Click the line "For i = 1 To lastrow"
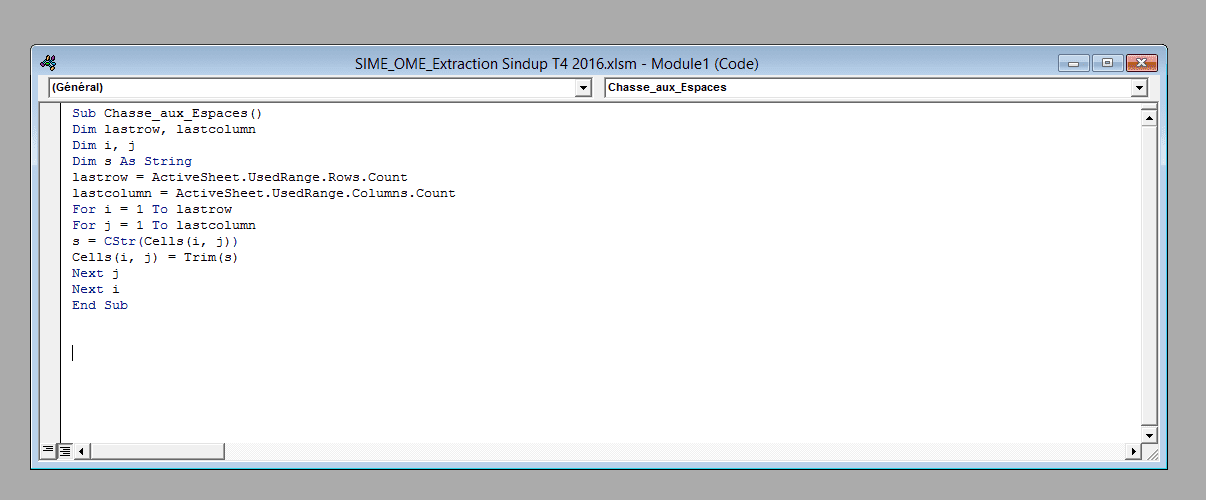 tap(152, 209)
